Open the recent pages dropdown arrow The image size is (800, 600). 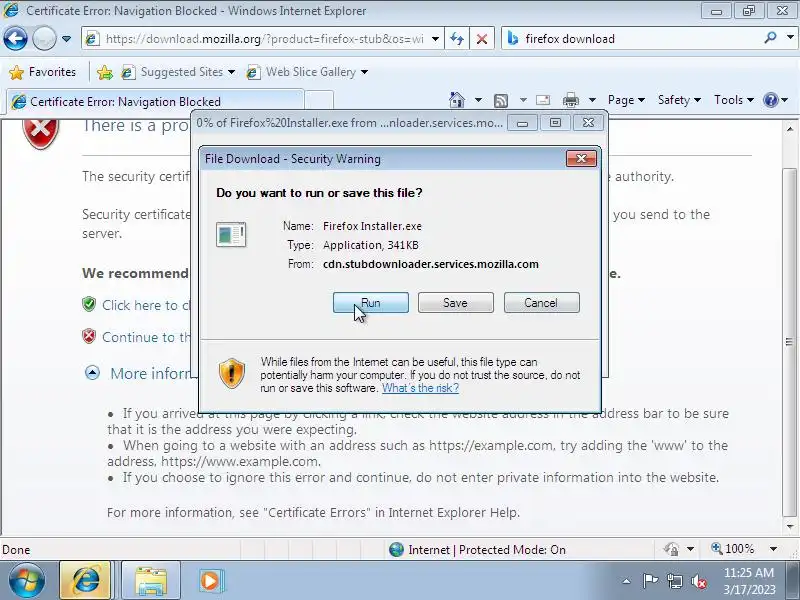pyautogui.click(x=66, y=39)
